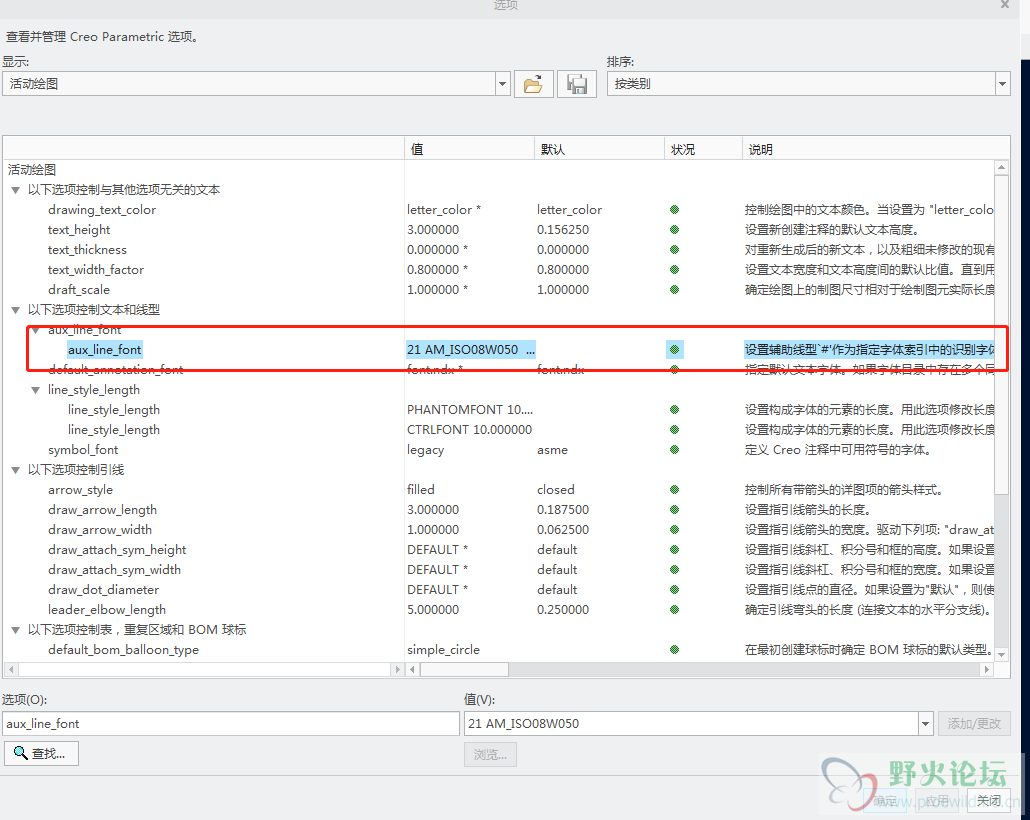Click the 浏览... browse button
This screenshot has height=820, width=1030.
point(490,754)
